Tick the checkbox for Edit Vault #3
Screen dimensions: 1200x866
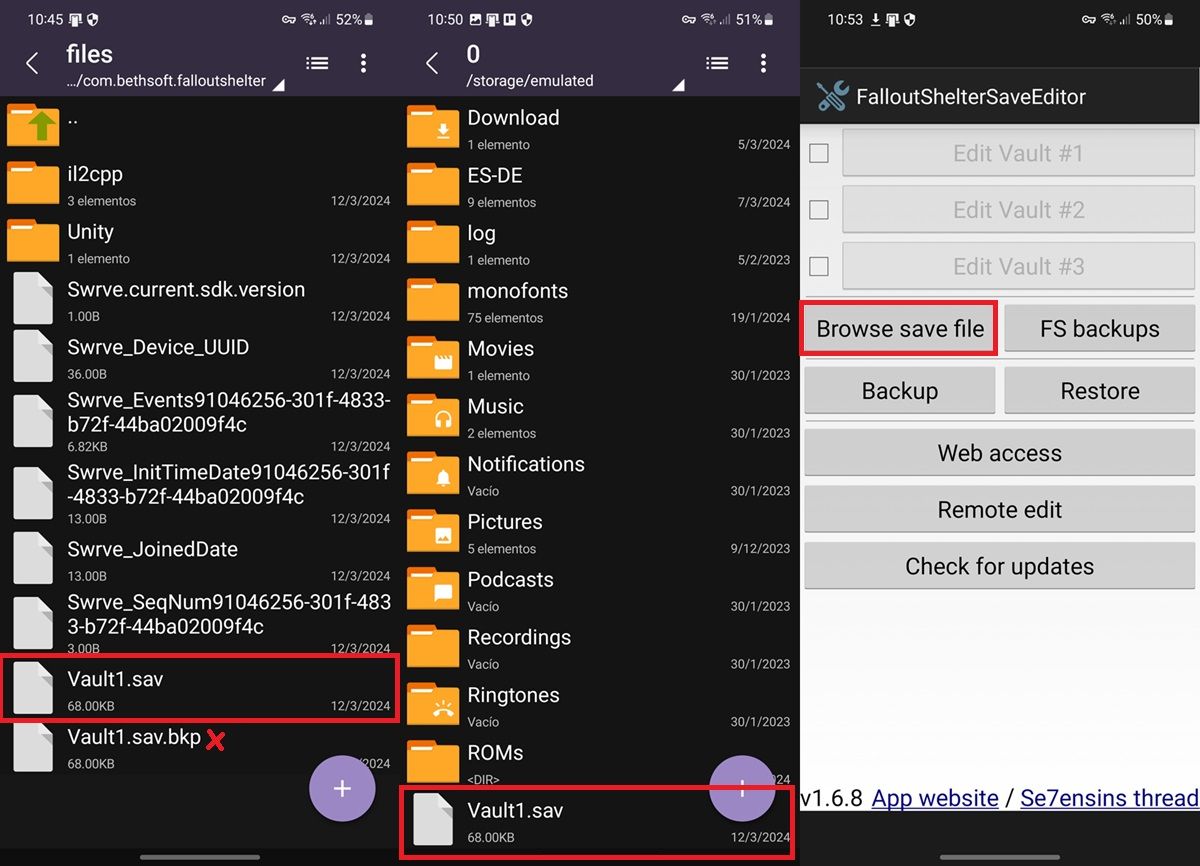click(x=818, y=266)
